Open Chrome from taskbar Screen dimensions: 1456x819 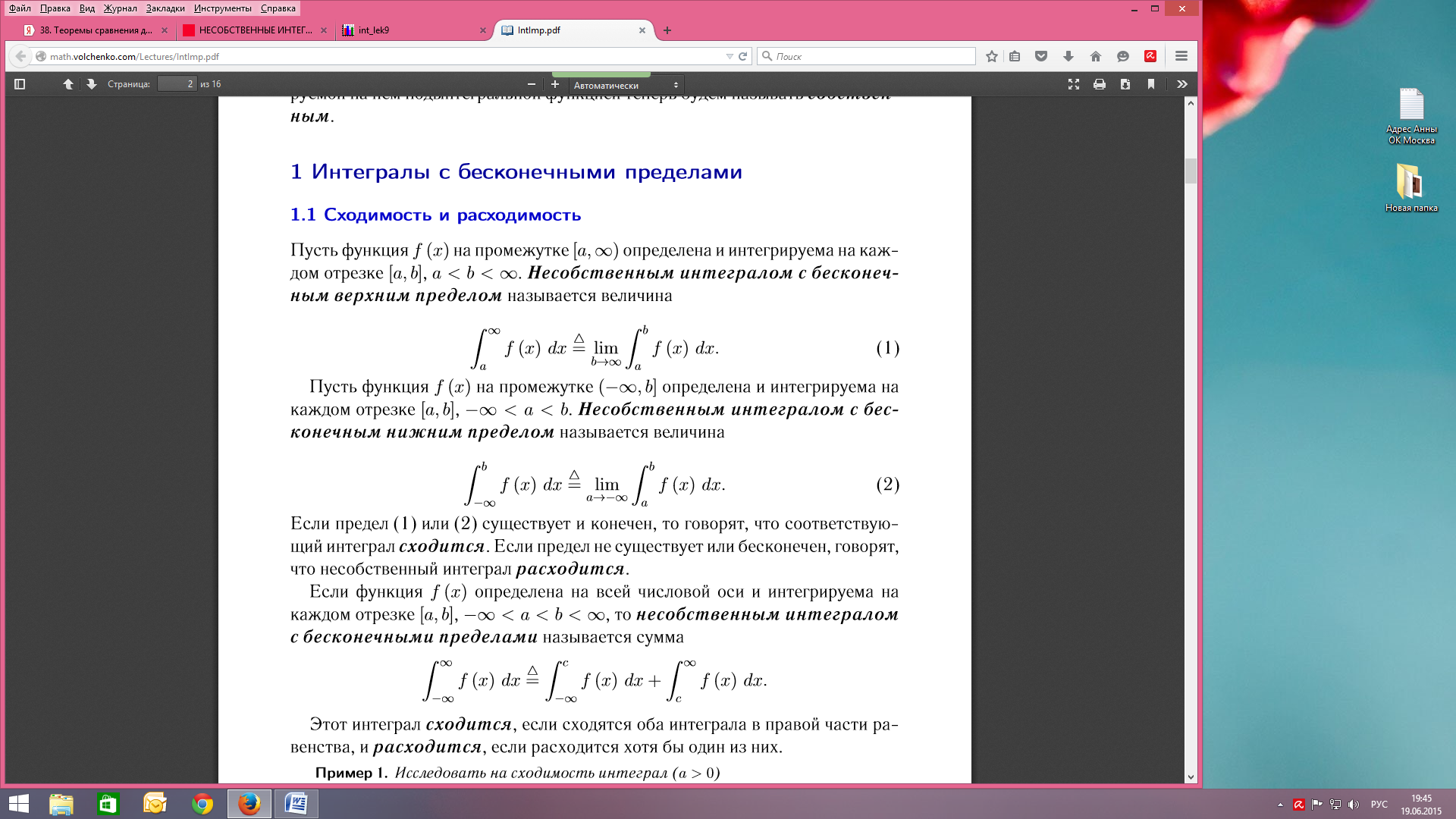coord(202,804)
